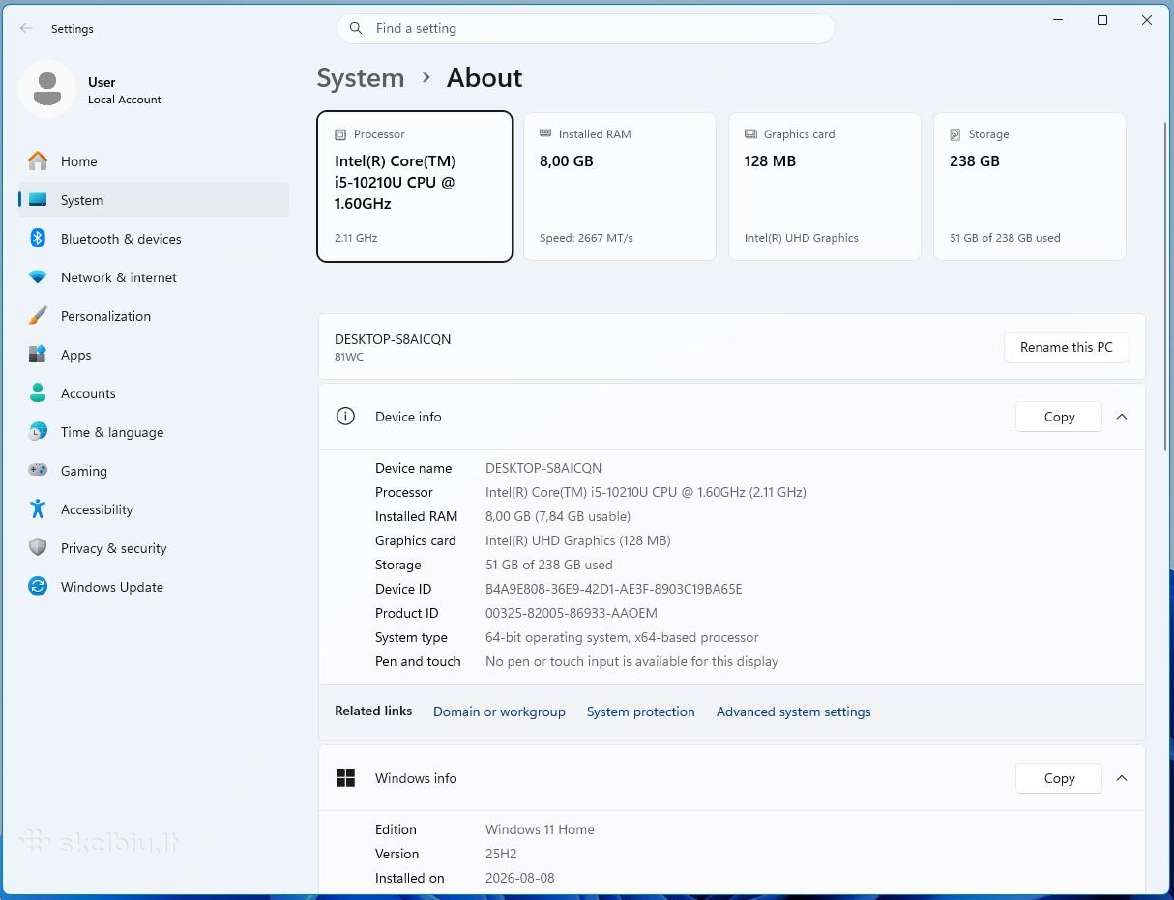Image resolution: width=1174 pixels, height=900 pixels.
Task: Click System in the breadcrumb
Action: (360, 78)
